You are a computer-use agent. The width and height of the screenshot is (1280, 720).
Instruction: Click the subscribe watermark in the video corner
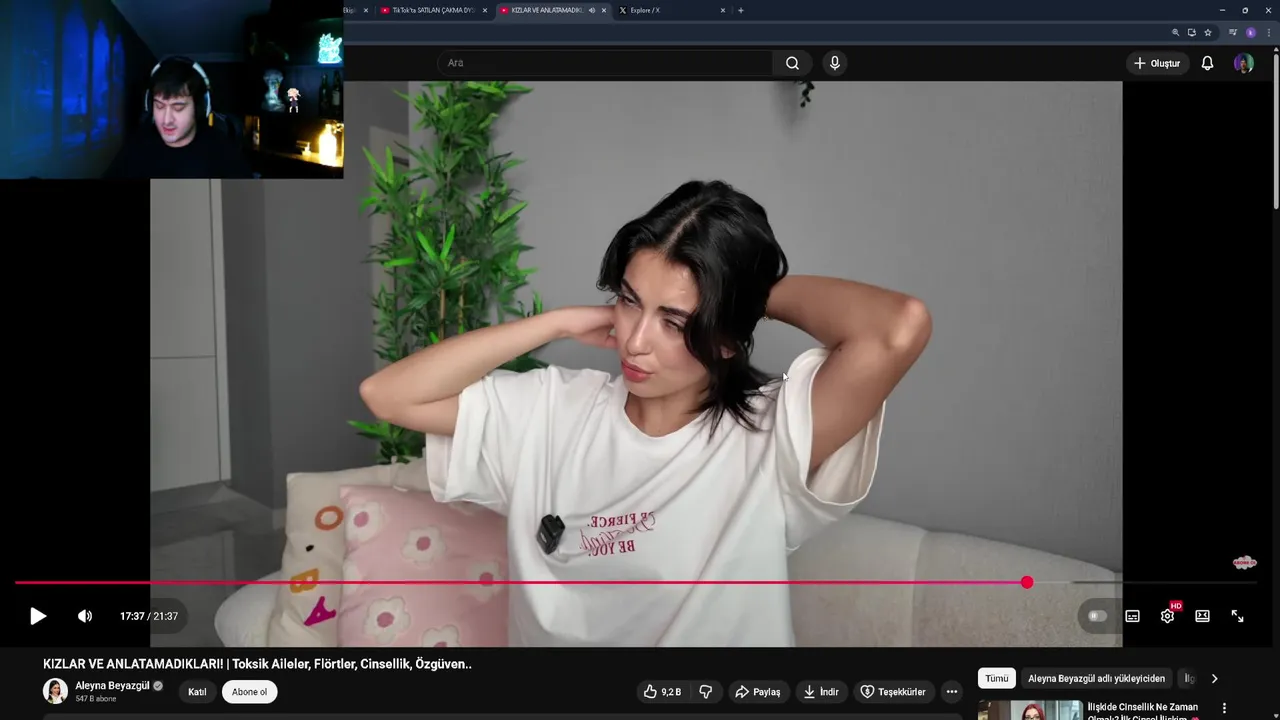click(1244, 563)
